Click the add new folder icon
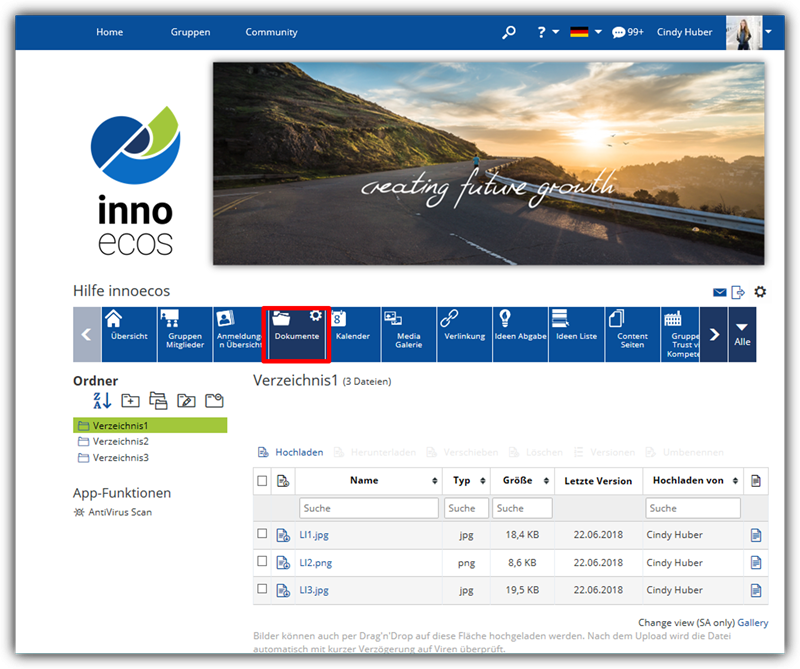Viewport: 800px width, 669px height. (x=130, y=400)
